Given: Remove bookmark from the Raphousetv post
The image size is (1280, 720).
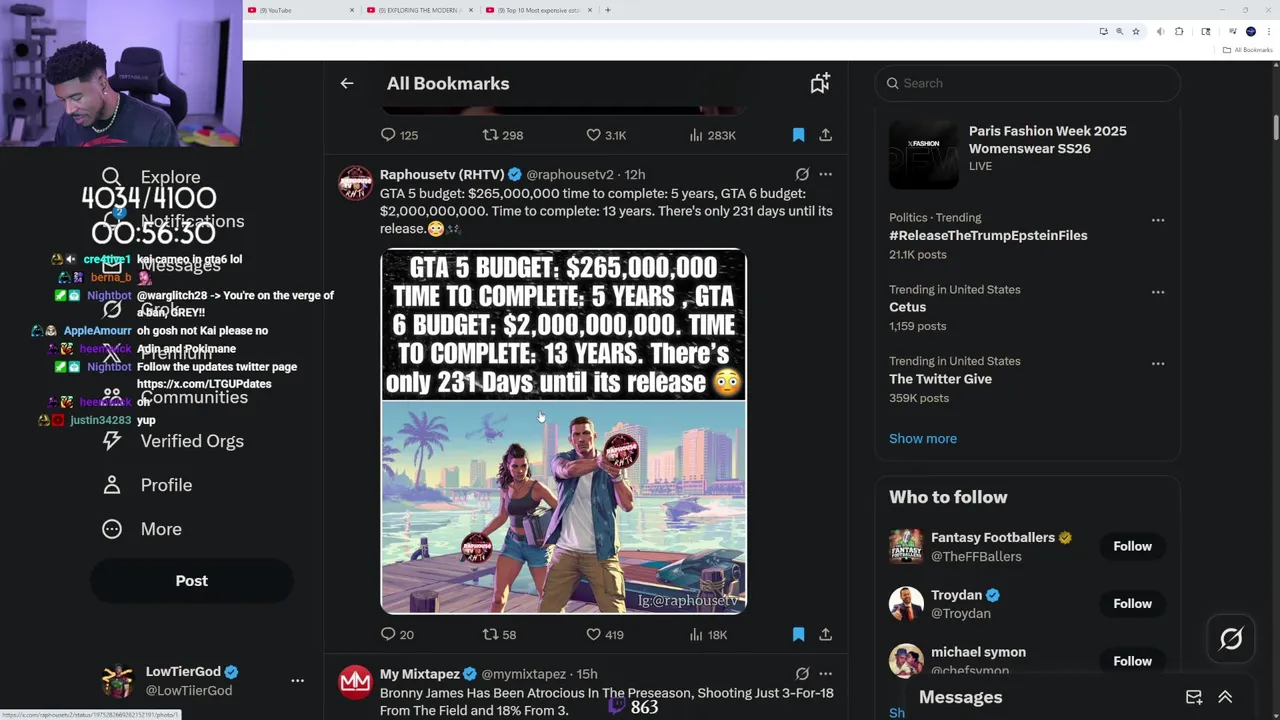Looking at the screenshot, I should pos(798,634).
